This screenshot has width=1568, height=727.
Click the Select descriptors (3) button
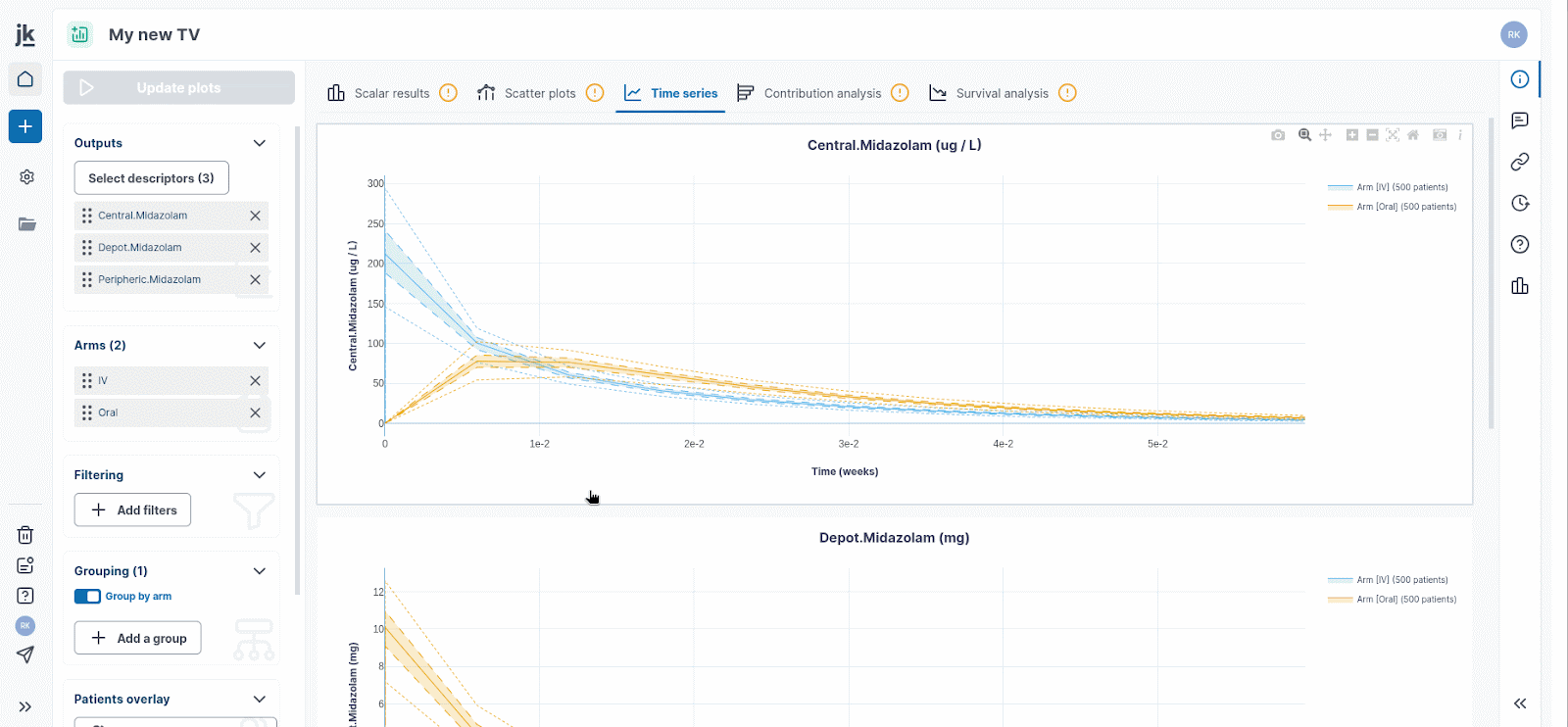coord(151,178)
